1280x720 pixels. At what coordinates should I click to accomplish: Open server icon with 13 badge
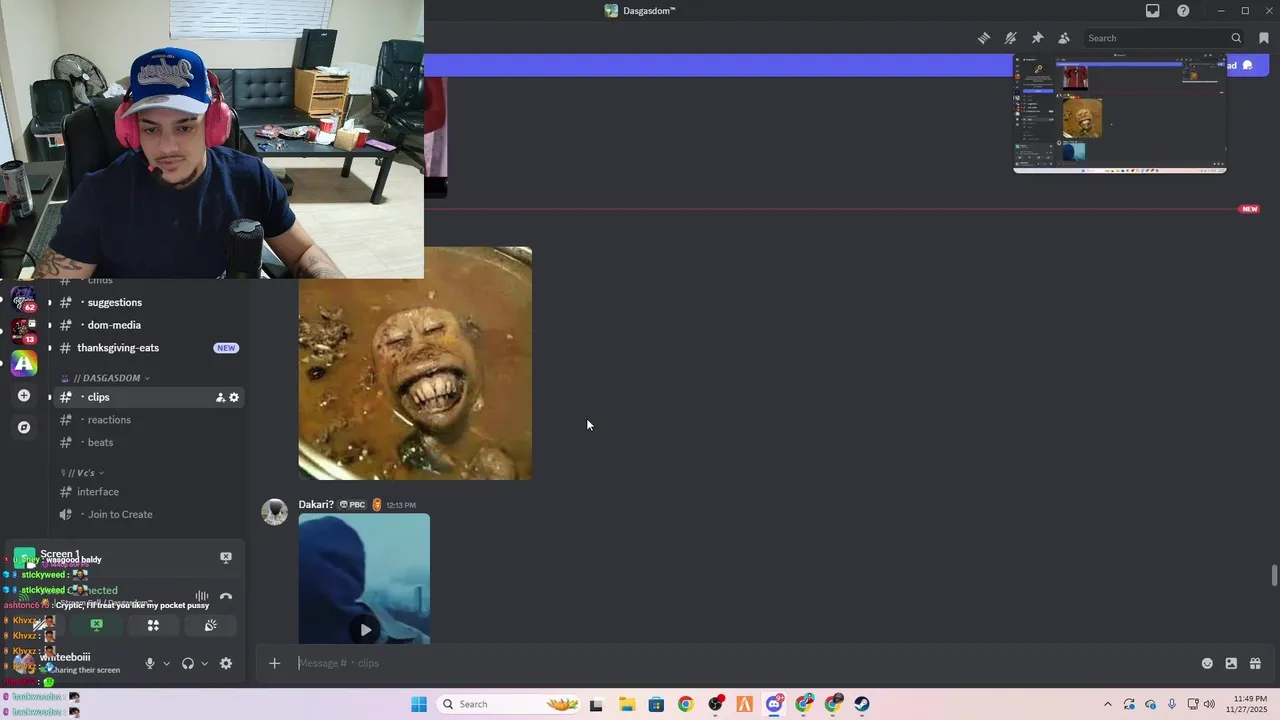pyautogui.click(x=24, y=331)
